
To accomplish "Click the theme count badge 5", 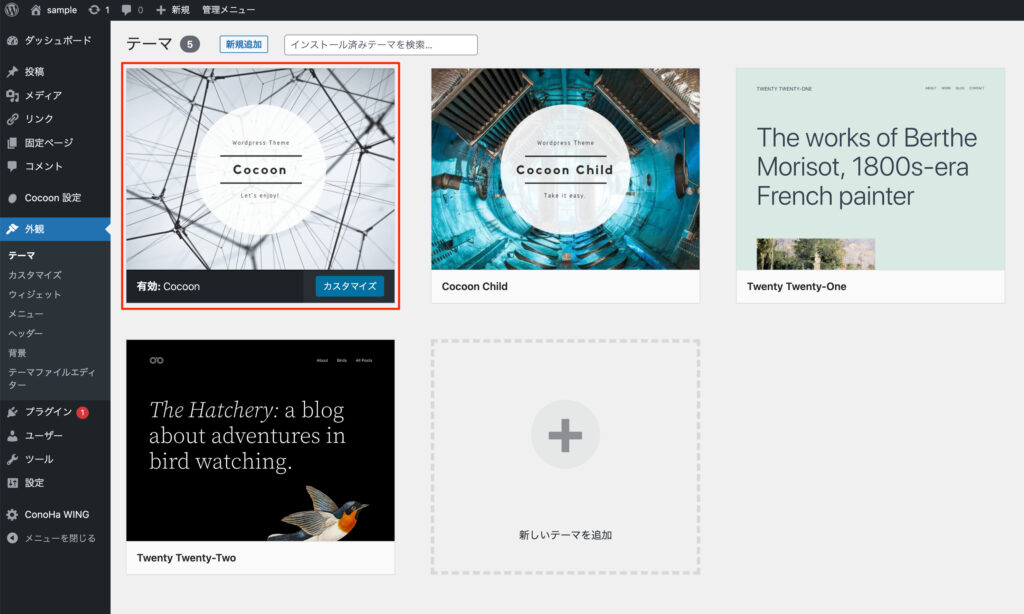I will [190, 44].
